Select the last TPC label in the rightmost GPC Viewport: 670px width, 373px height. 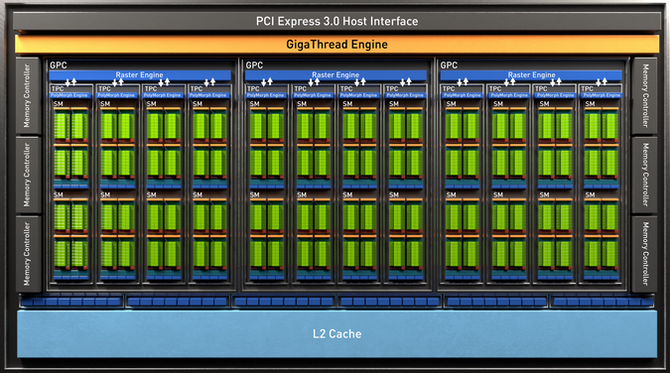click(x=587, y=88)
